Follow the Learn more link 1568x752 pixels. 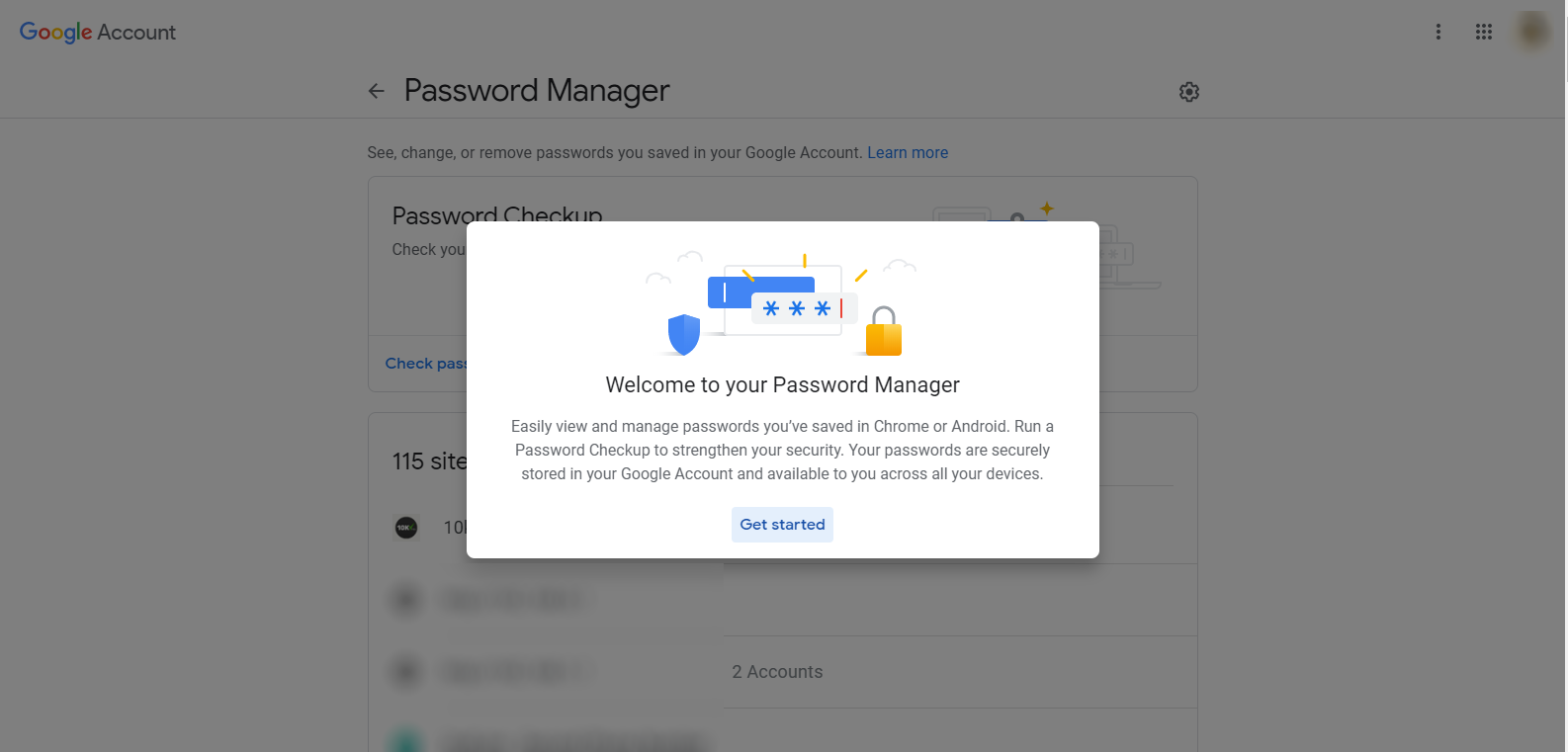(908, 153)
